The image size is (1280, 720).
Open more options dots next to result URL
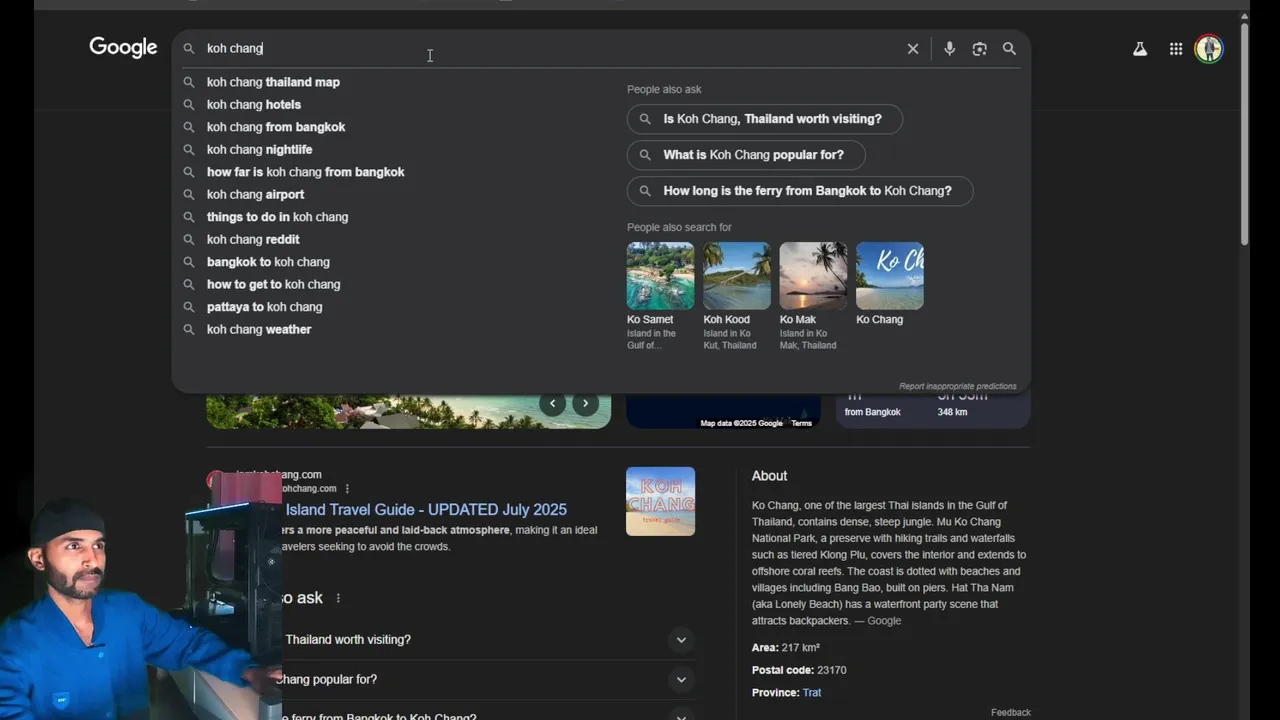[347, 489]
